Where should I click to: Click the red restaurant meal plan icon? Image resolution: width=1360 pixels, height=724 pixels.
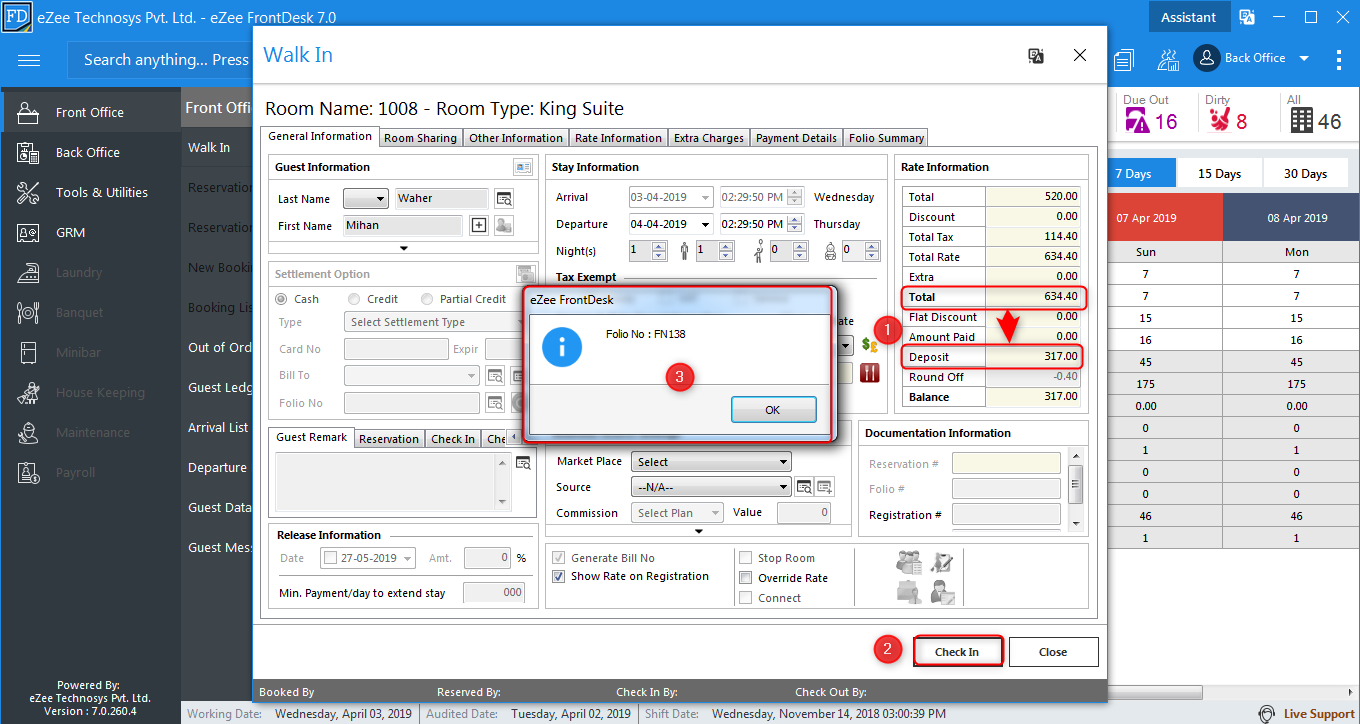point(869,372)
